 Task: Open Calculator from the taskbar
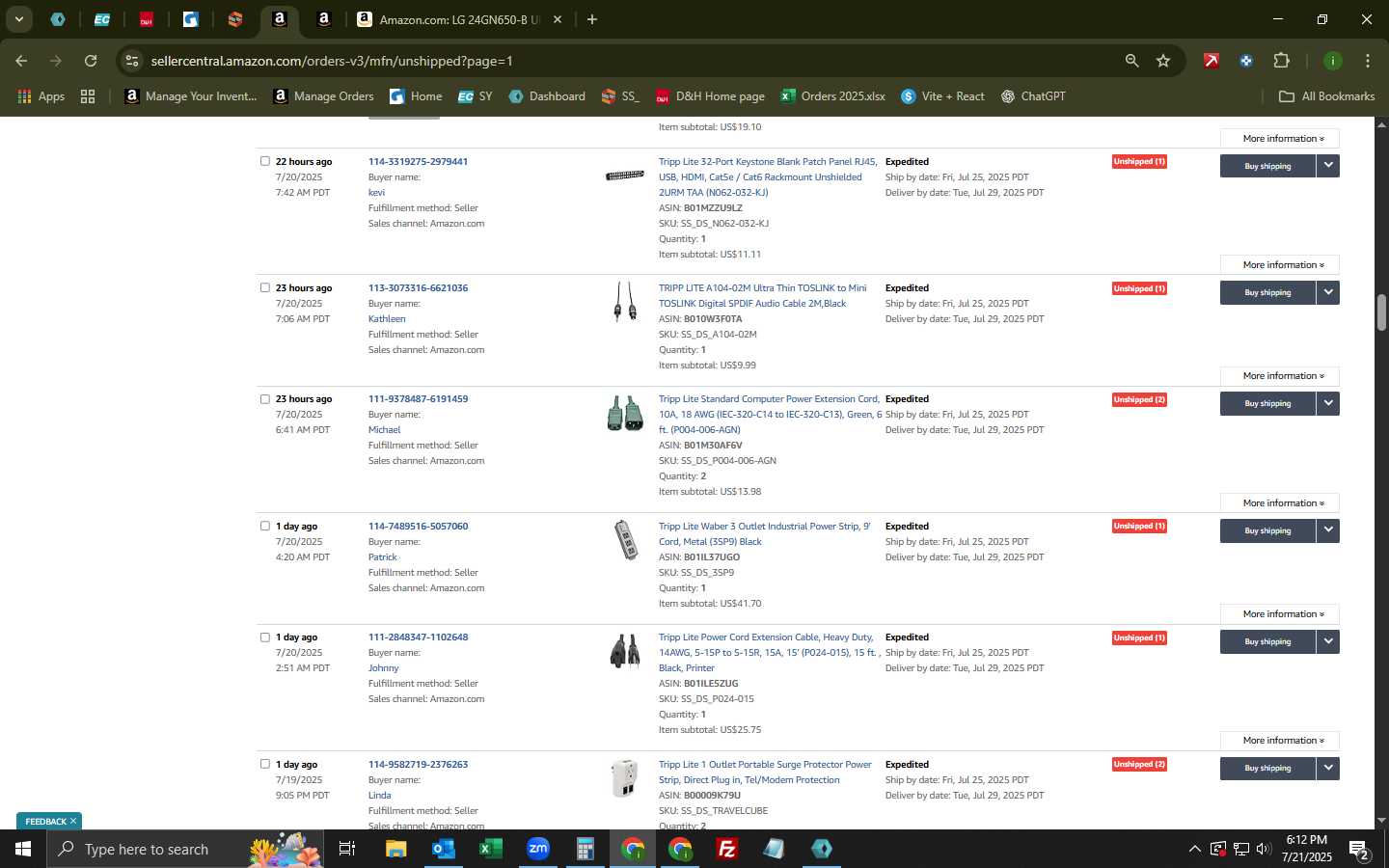(585, 849)
